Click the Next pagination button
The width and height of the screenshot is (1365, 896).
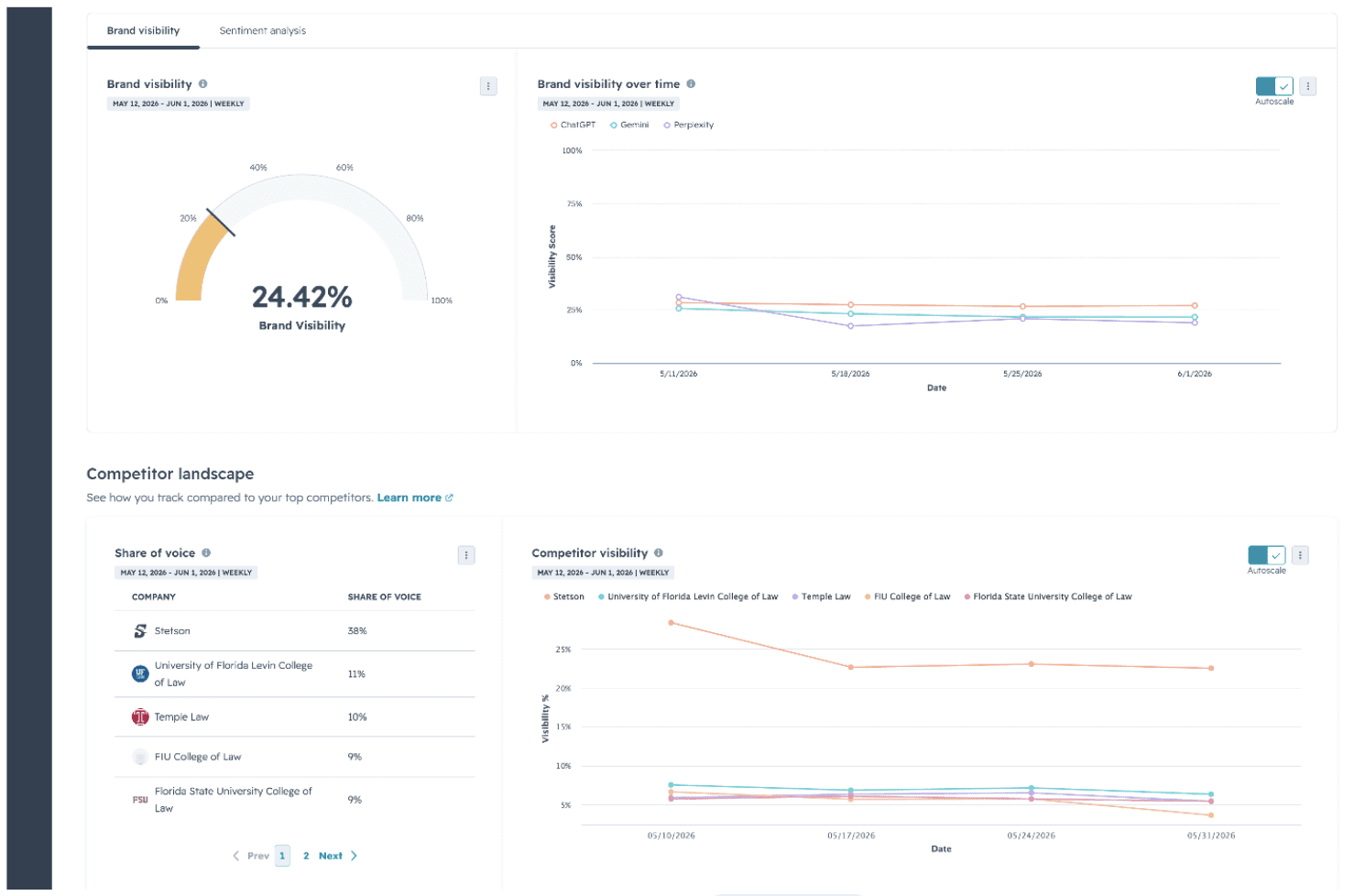pos(331,856)
